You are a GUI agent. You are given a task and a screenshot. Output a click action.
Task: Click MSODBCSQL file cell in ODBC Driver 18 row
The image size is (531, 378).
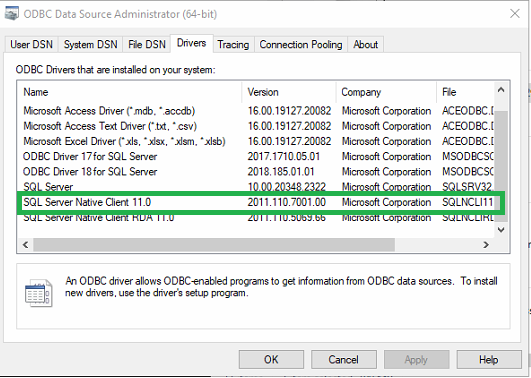(468, 172)
